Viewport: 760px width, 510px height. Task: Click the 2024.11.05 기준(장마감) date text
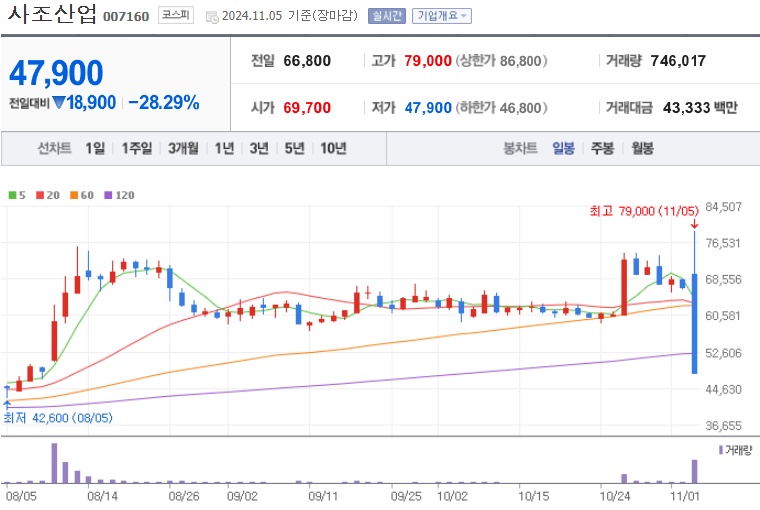click(x=289, y=16)
